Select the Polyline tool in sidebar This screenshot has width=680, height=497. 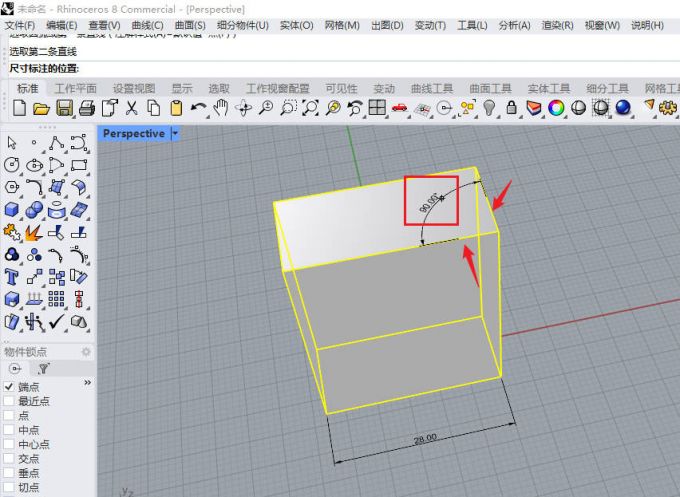(x=56, y=142)
